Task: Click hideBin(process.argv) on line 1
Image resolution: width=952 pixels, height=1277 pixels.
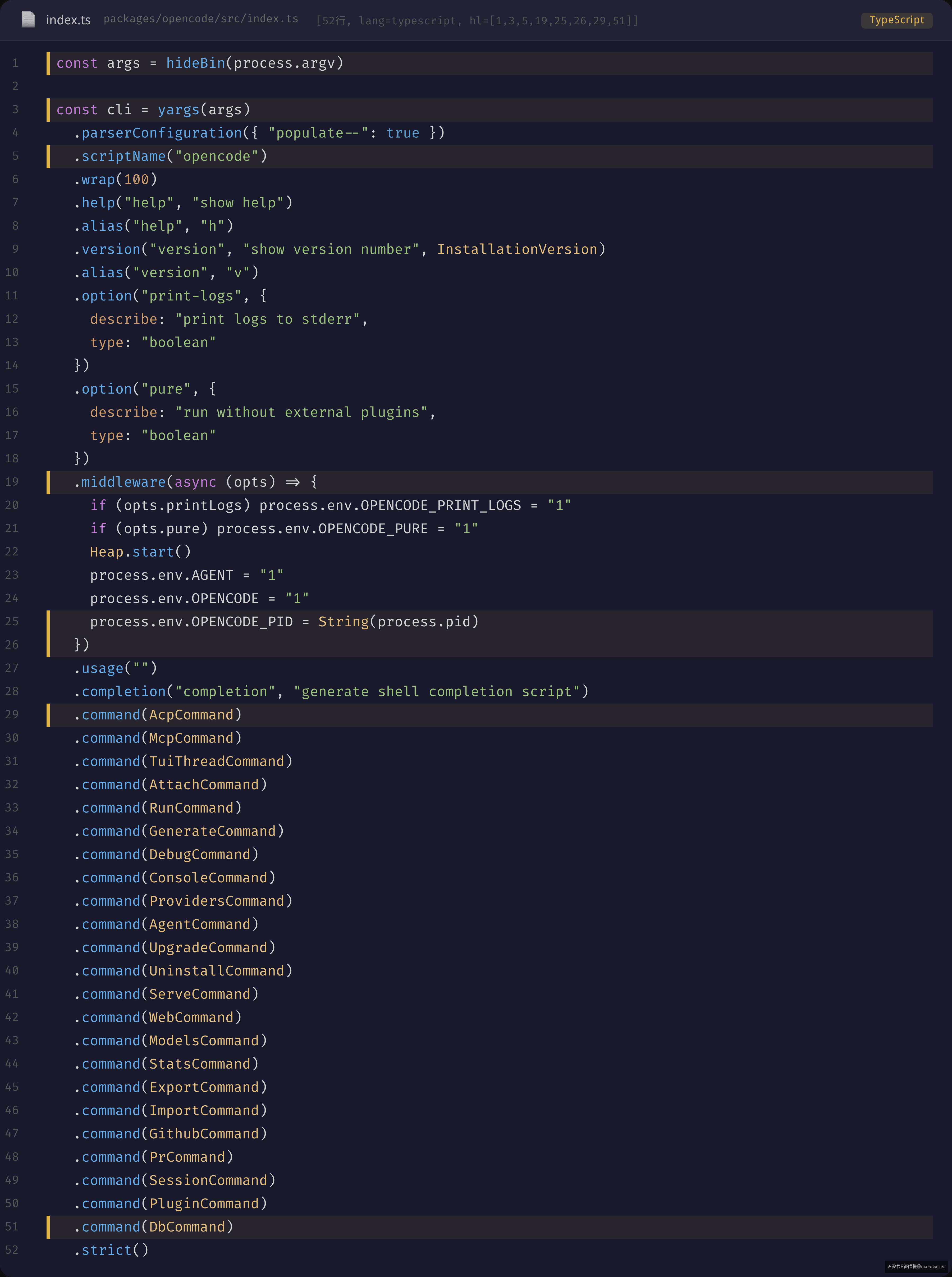Action: point(255,63)
